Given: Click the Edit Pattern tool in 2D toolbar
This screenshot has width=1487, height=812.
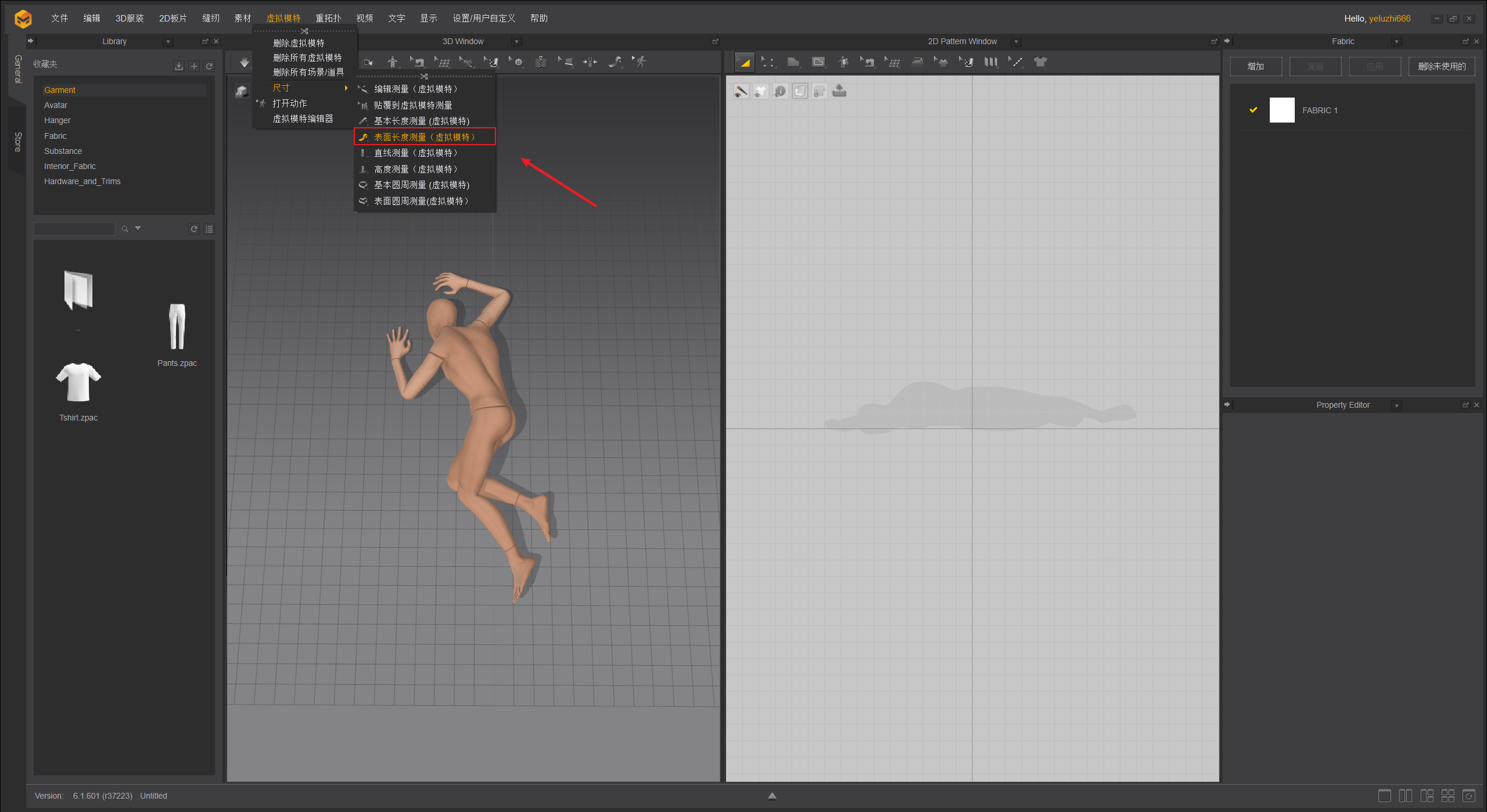Looking at the screenshot, I should click(x=768, y=62).
